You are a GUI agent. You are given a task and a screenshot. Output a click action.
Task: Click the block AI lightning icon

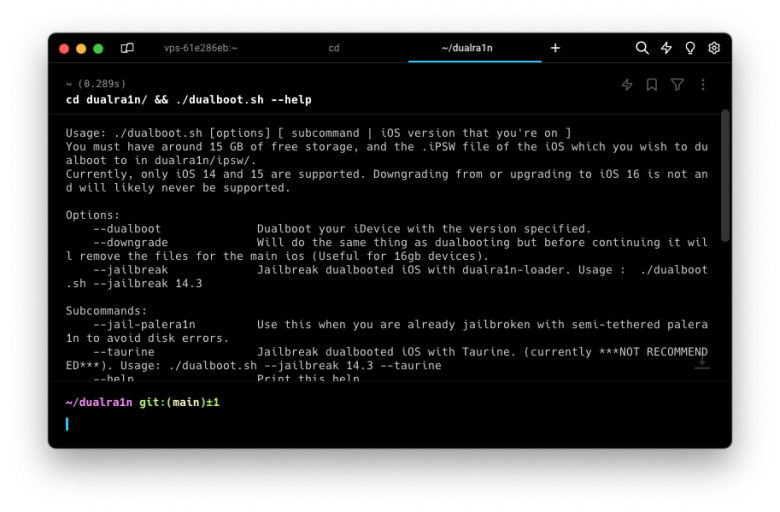point(627,85)
